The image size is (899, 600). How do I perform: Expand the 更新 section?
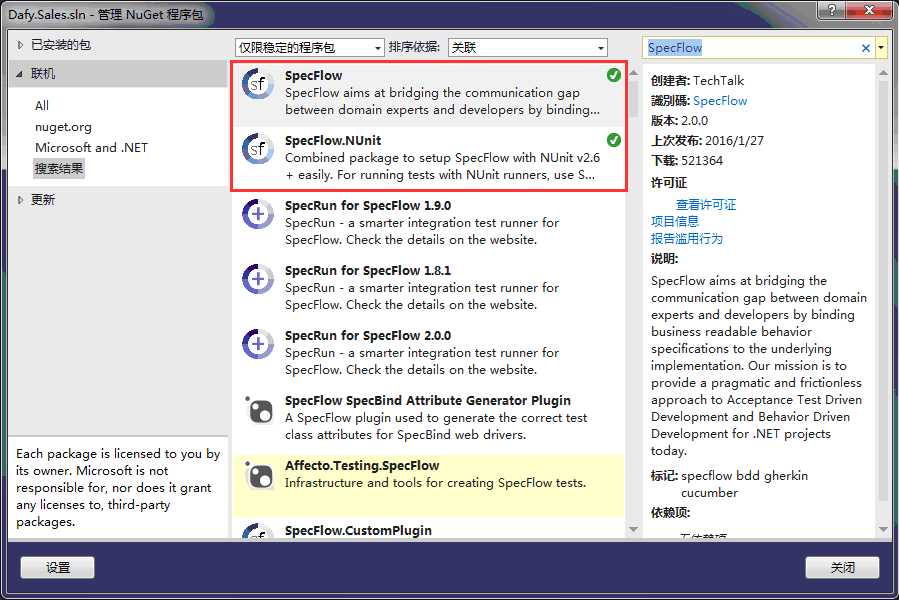coord(21,200)
